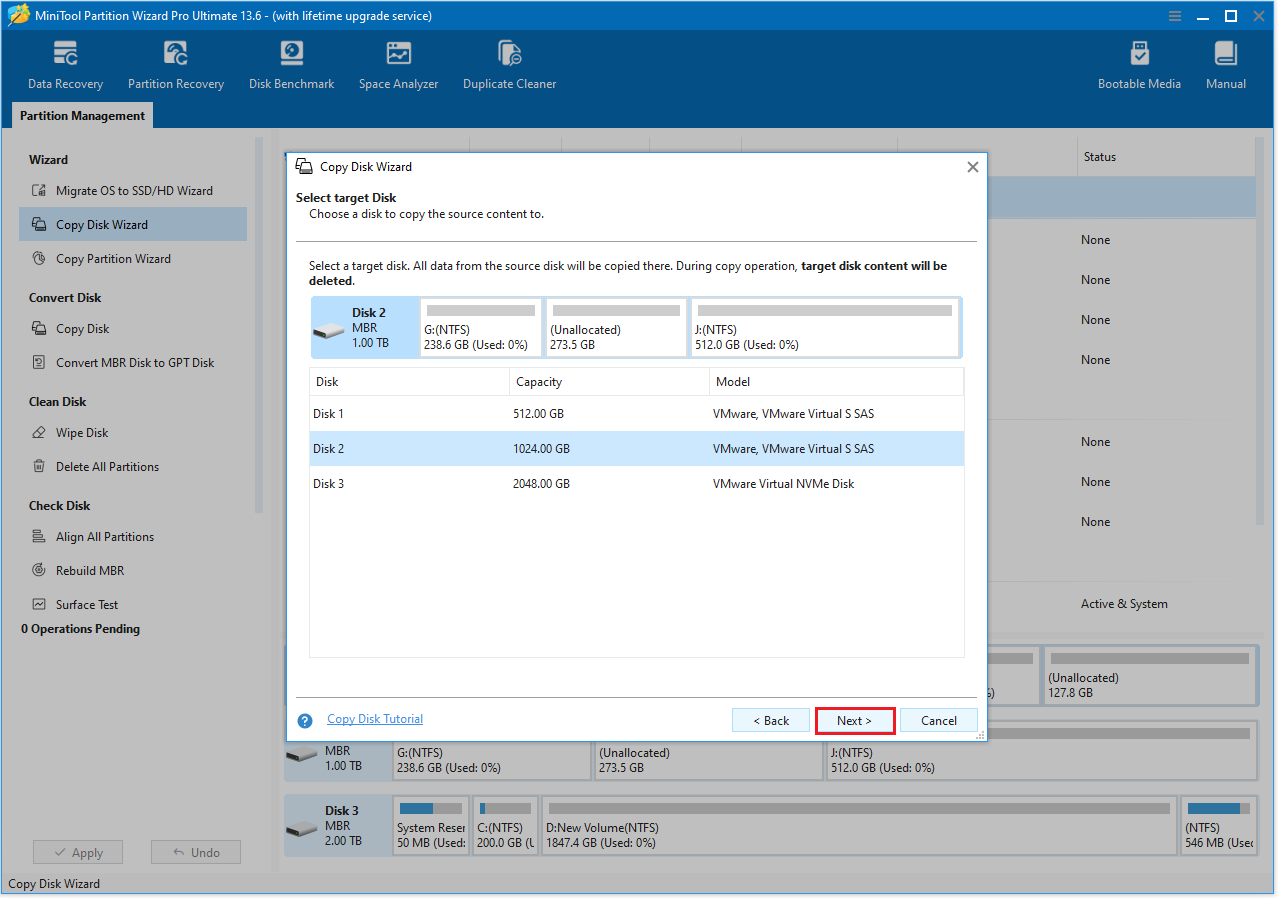
Task: Click the Status column header
Action: [1100, 157]
